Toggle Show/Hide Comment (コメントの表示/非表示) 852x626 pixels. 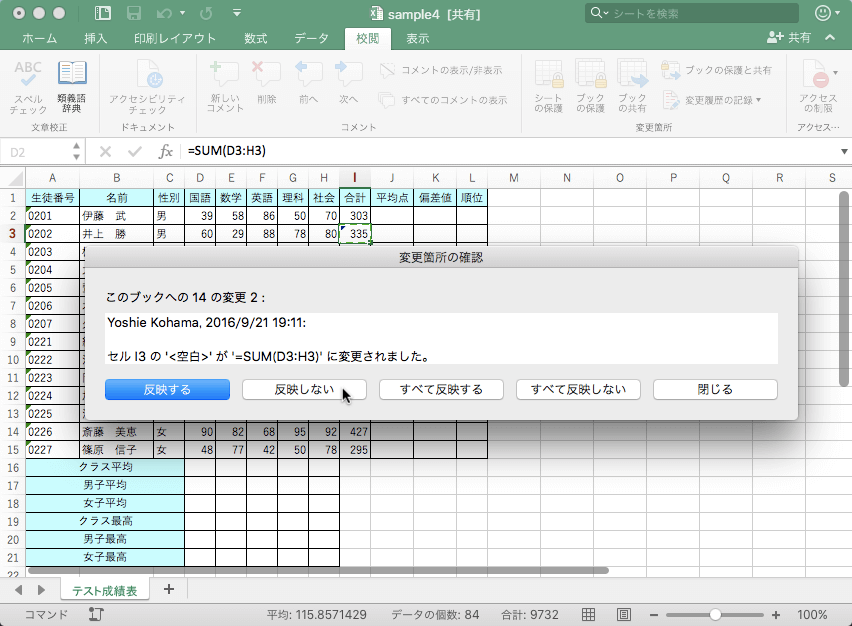click(x=441, y=70)
